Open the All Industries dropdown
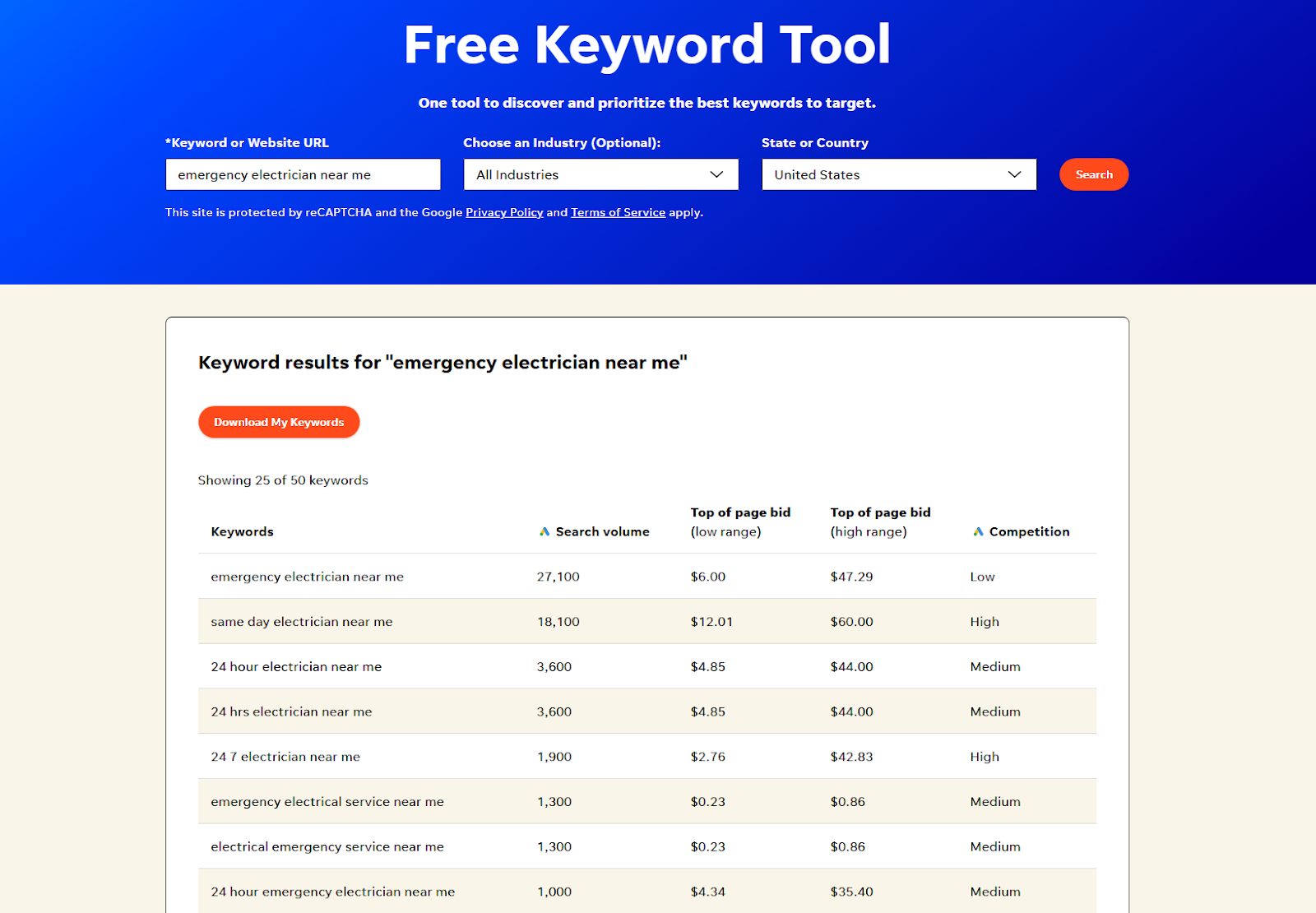1316x913 pixels. coord(600,174)
